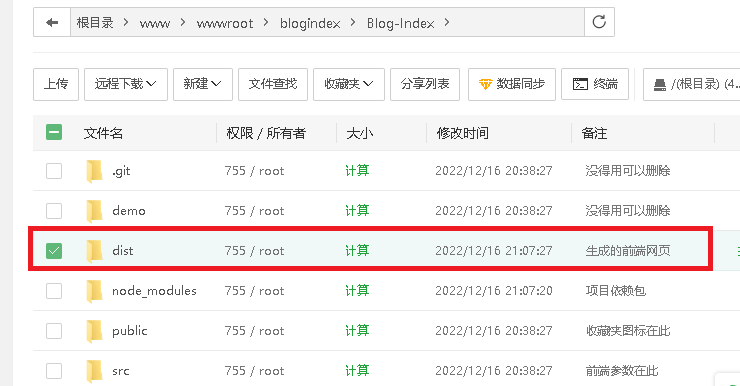This screenshot has height=386, width=740.
Task: Calculate size of src via 计算
Action: [357, 371]
